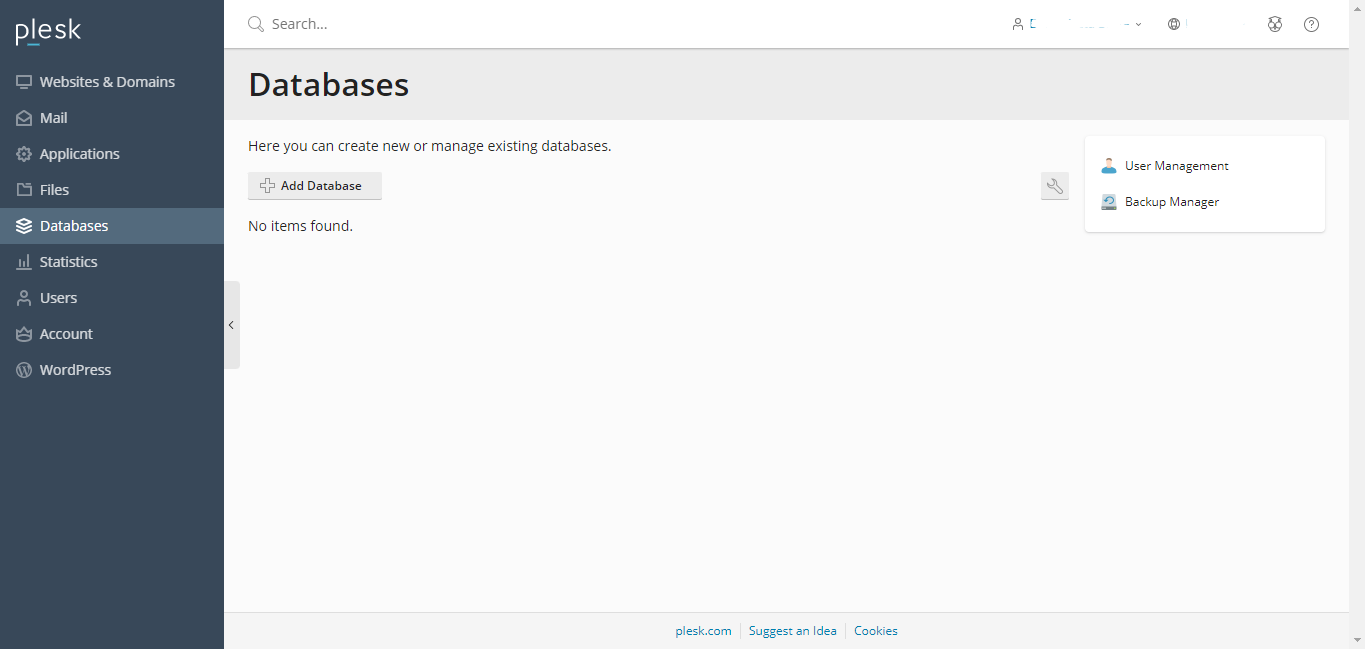Collapse the sidebar with arrow handle

pos(232,325)
